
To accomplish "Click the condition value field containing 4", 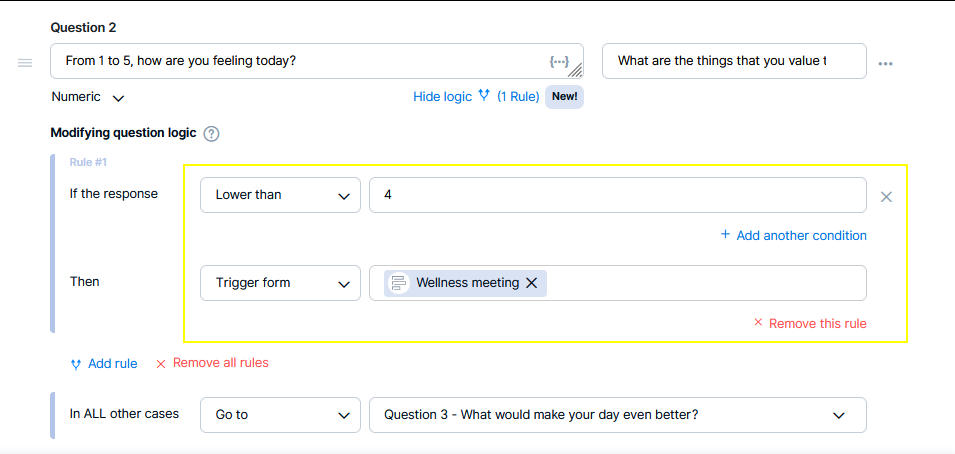I will tap(618, 195).
